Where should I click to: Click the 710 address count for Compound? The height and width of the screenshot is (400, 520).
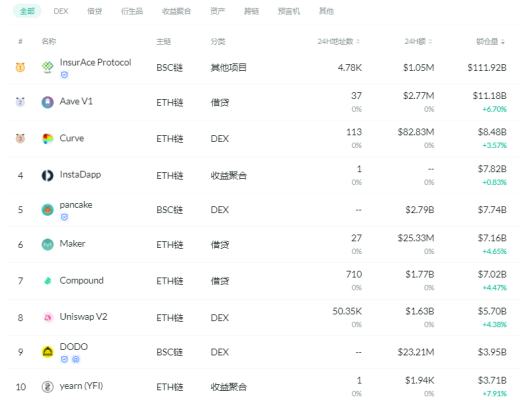tap(354, 275)
